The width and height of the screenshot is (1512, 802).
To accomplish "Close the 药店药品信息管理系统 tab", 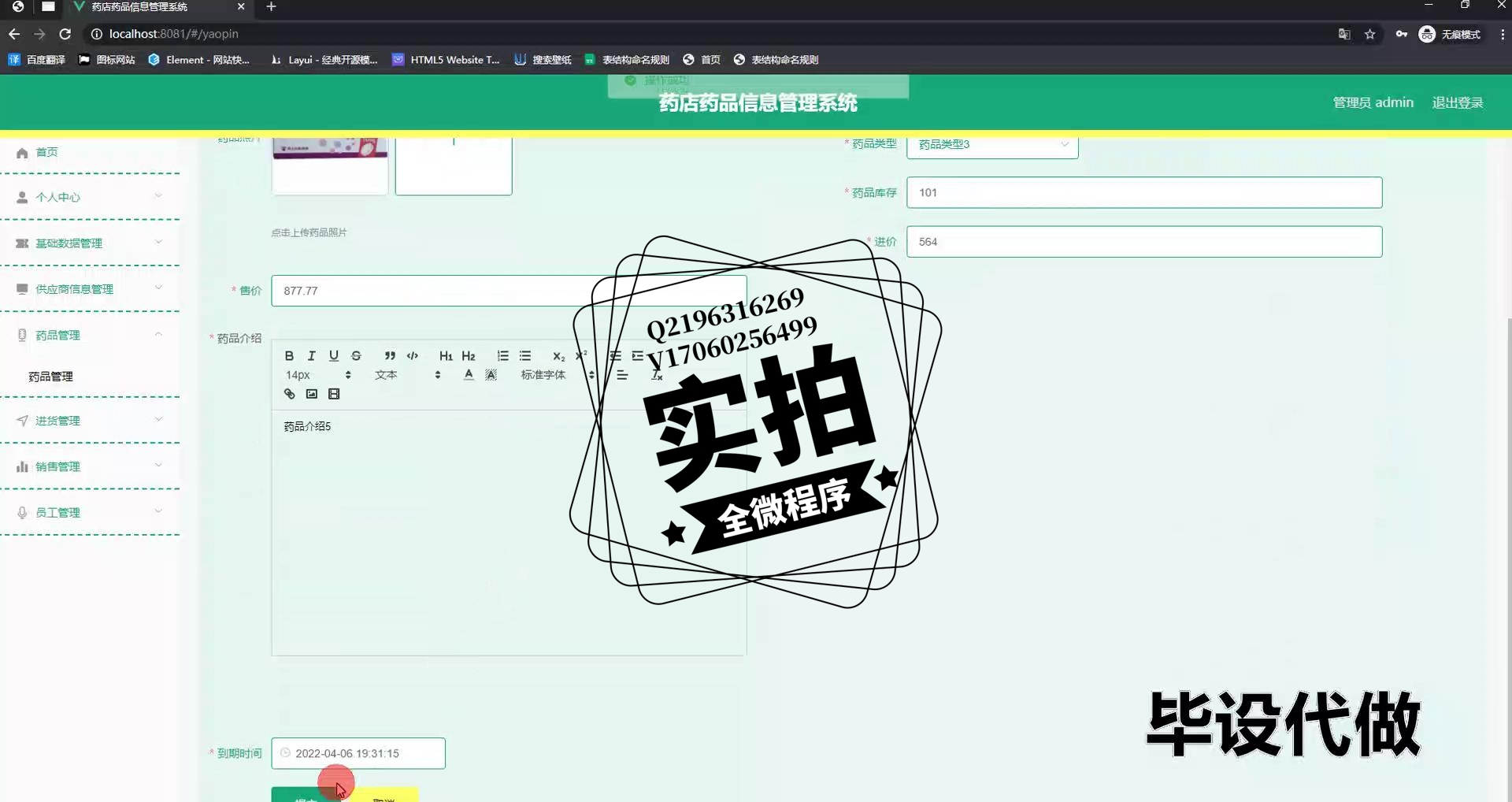I will (x=241, y=7).
